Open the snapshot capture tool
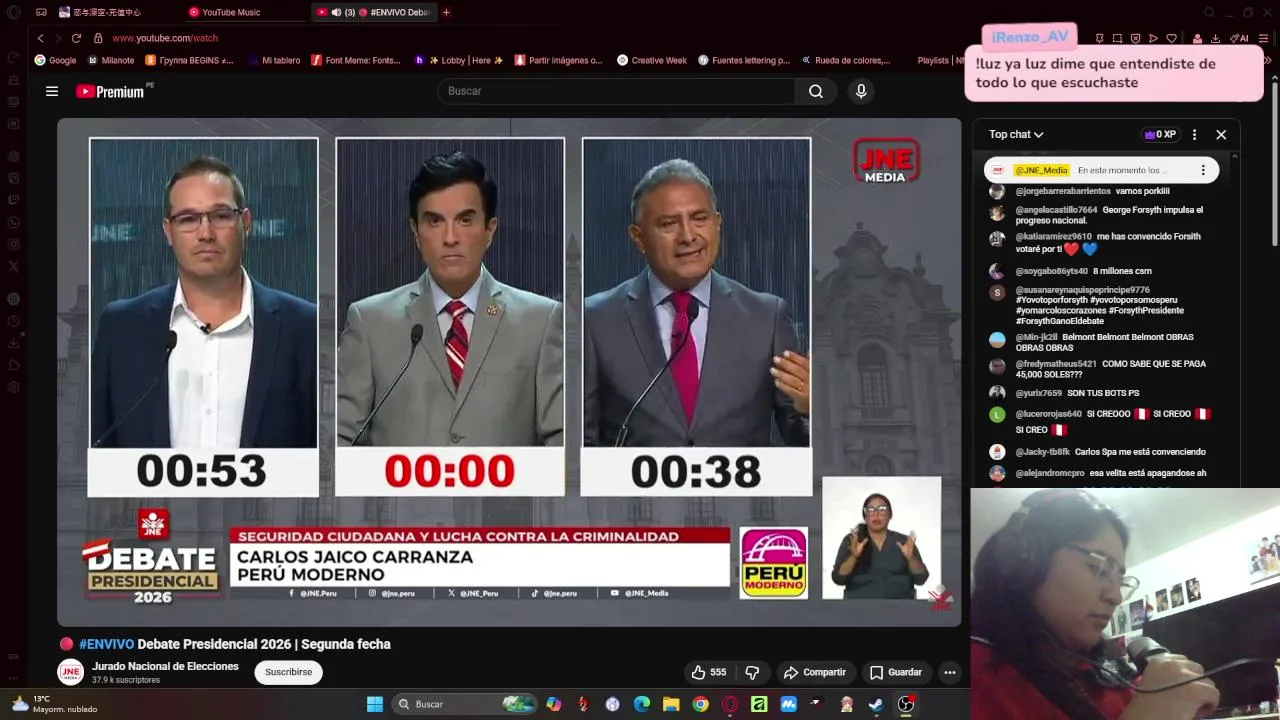 [x=1117, y=38]
